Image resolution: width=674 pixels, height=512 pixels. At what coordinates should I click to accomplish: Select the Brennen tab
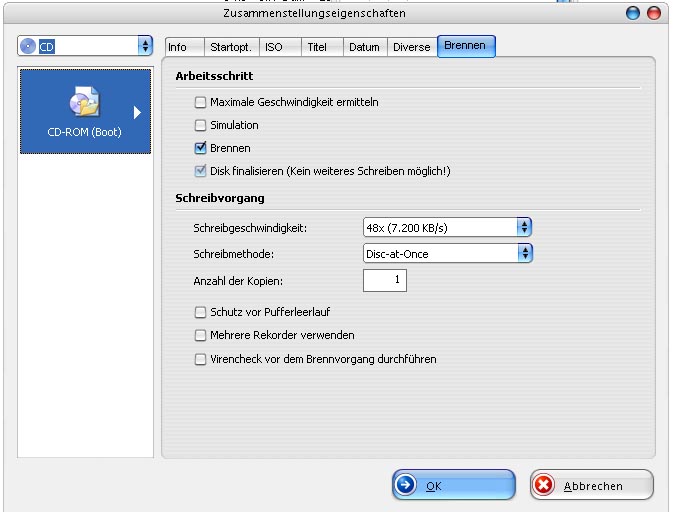[466, 46]
